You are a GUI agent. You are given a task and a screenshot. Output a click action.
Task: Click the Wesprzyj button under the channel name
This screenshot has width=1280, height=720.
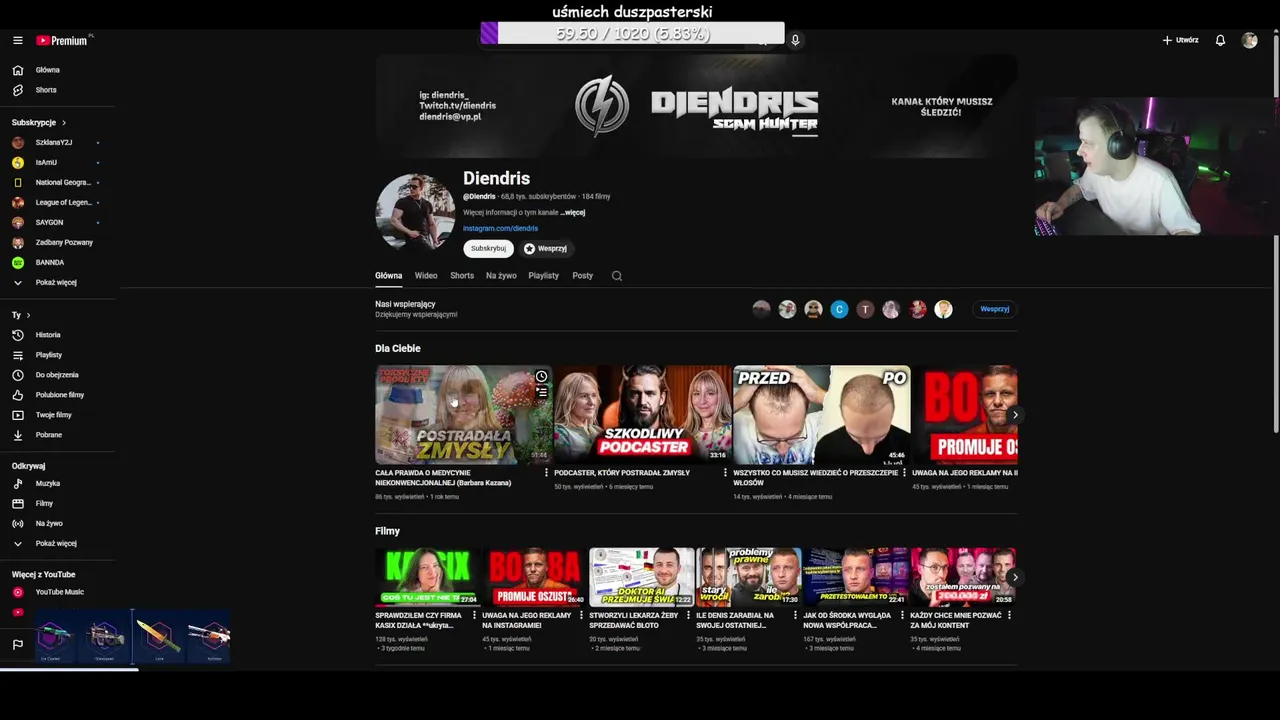(545, 248)
